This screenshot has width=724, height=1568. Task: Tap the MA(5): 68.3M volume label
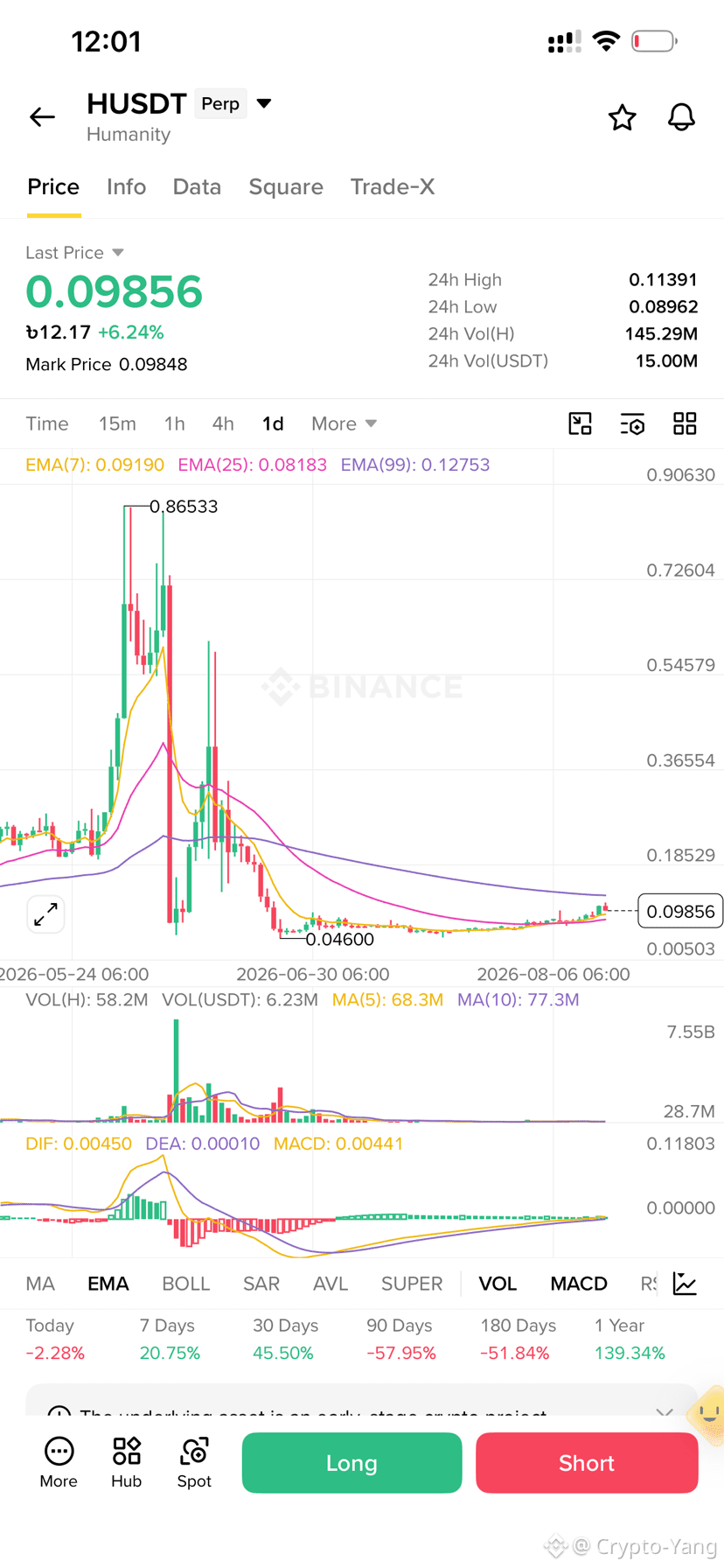click(387, 999)
